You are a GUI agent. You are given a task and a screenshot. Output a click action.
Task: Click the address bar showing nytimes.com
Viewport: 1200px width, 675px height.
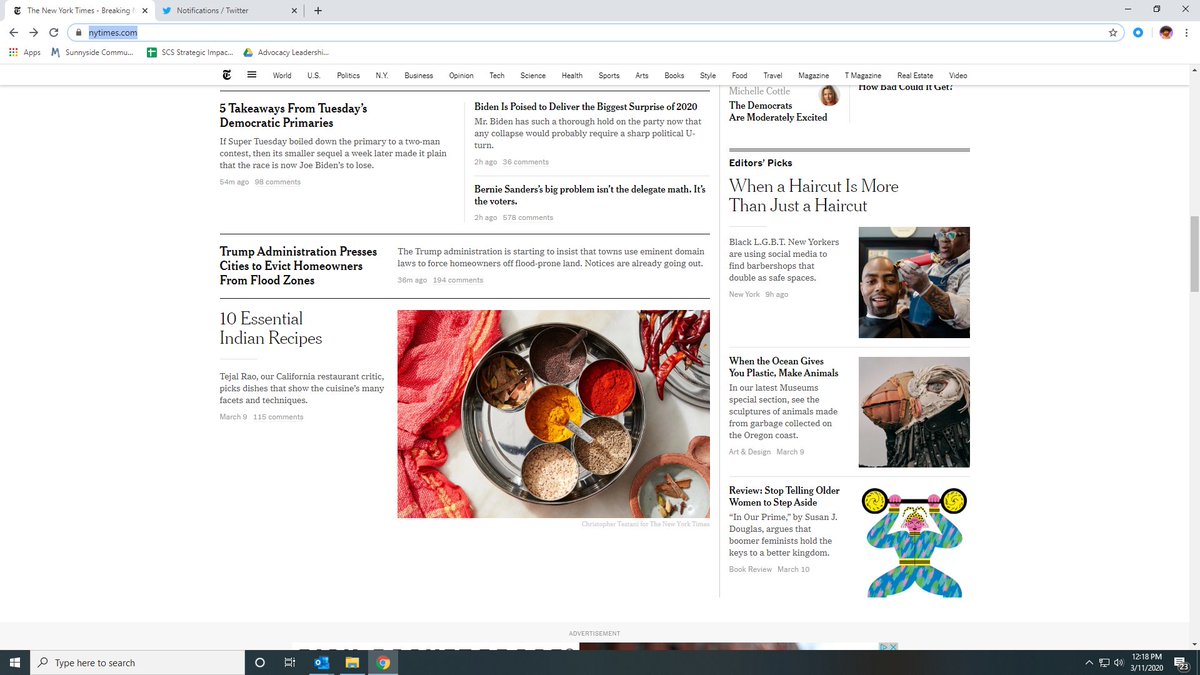click(x=114, y=32)
